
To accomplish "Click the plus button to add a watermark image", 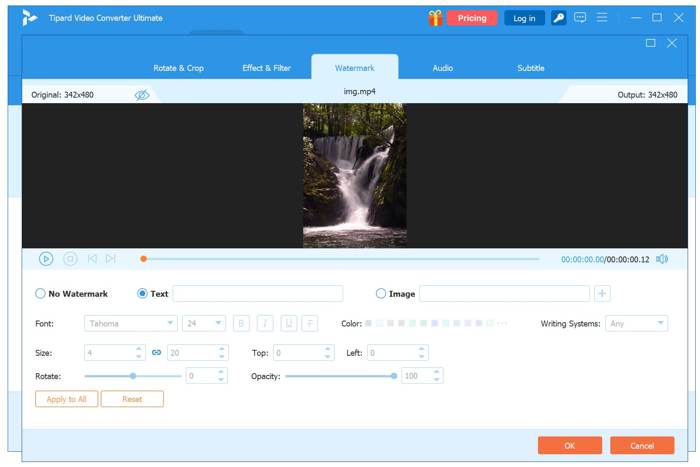I will tap(602, 294).
